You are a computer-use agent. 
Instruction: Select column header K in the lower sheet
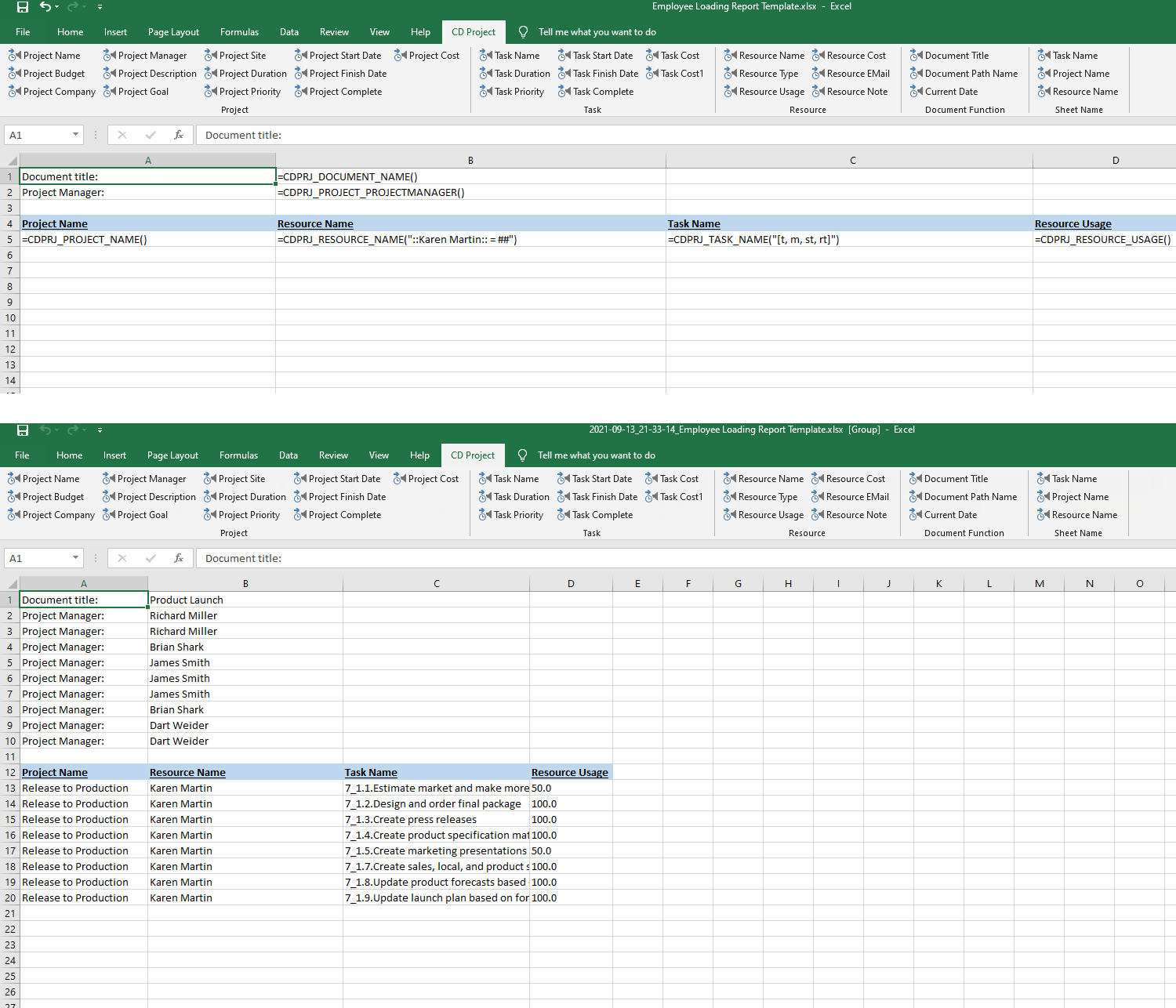(938, 583)
